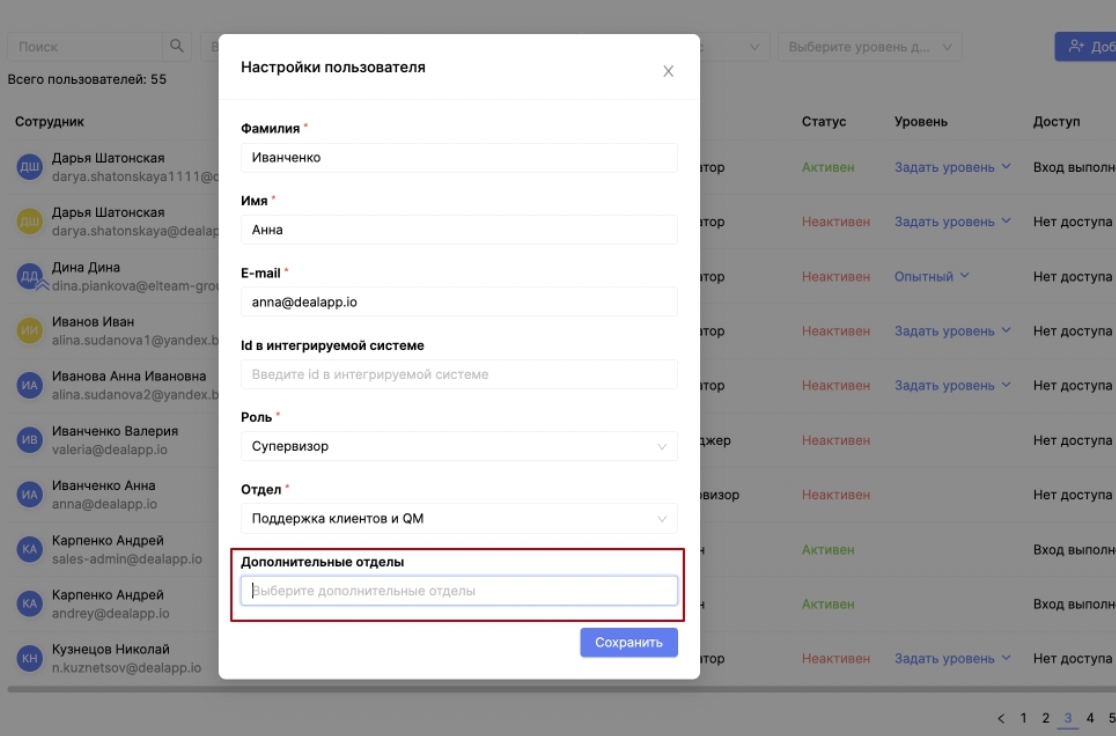This screenshot has width=1116, height=736.
Task: Close the user settings dialog
Action: coord(668,71)
